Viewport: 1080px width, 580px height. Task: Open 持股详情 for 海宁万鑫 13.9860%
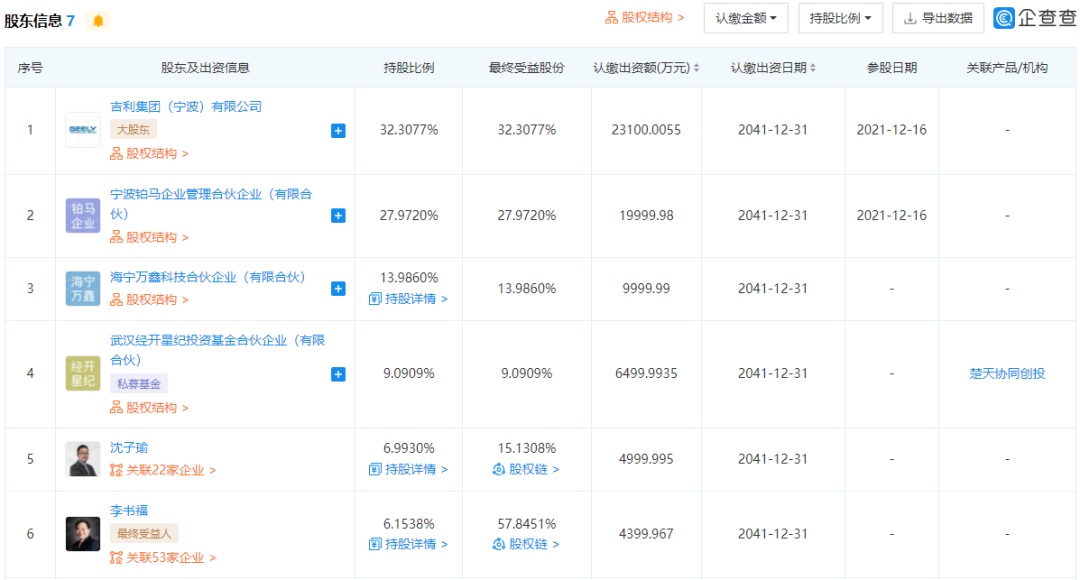[x=408, y=299]
